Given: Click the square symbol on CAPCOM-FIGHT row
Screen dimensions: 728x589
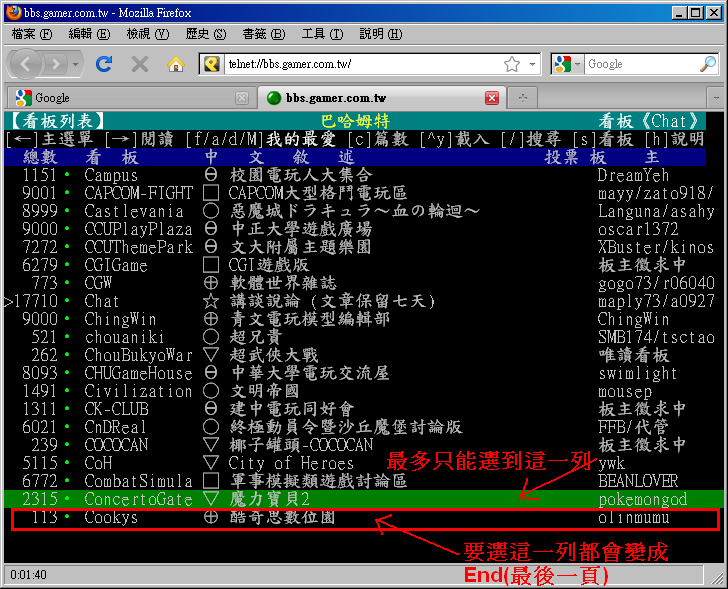Looking at the screenshot, I should [211, 193].
